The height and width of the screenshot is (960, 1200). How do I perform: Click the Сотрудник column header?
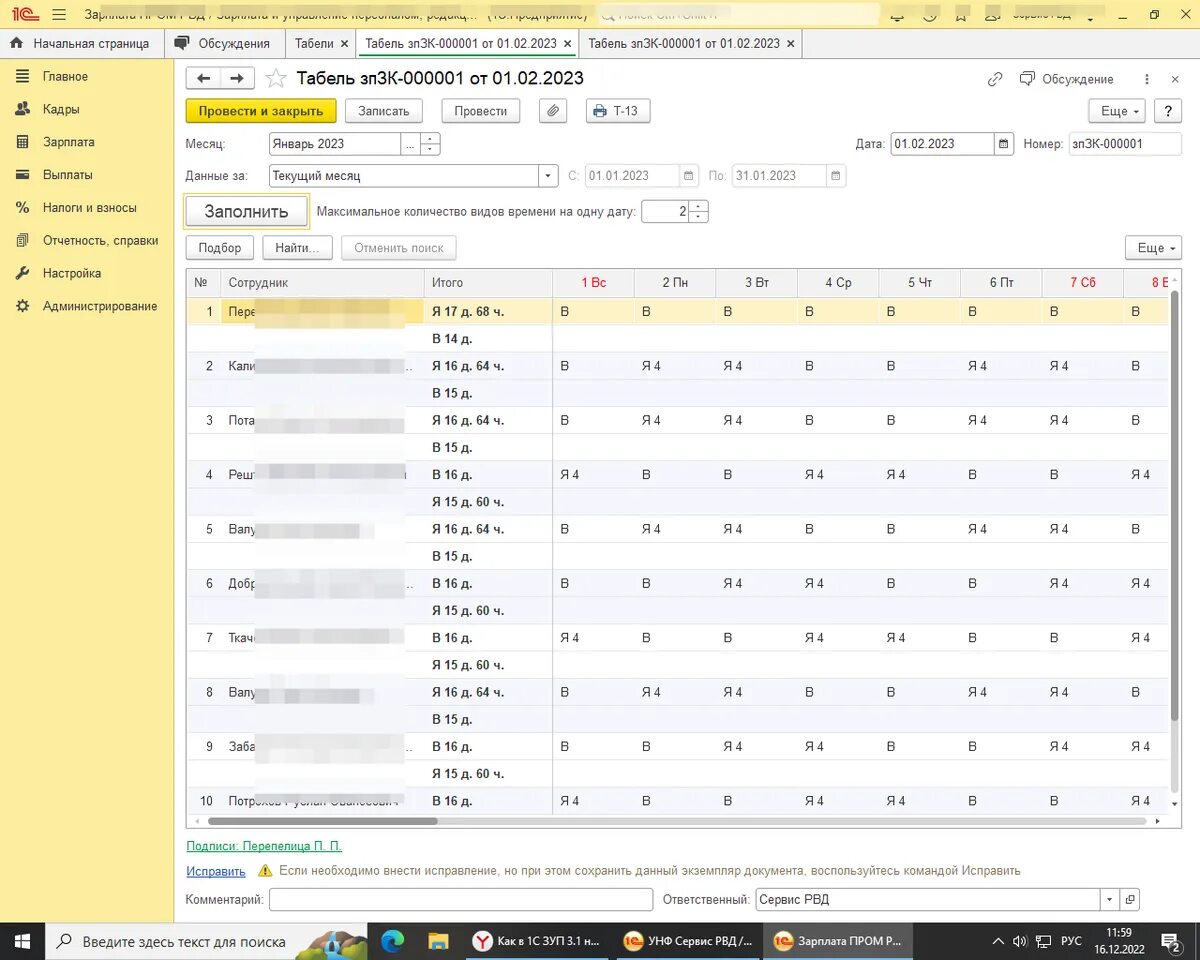tap(322, 283)
